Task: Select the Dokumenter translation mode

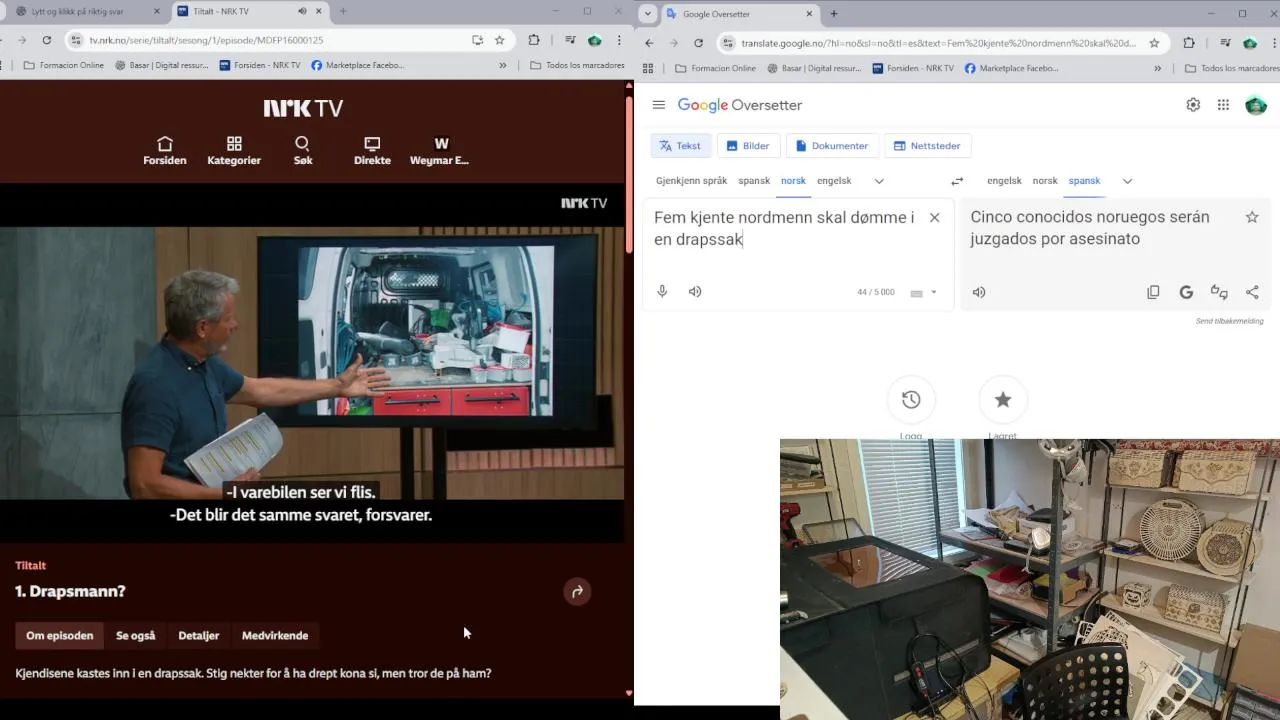Action: point(832,146)
